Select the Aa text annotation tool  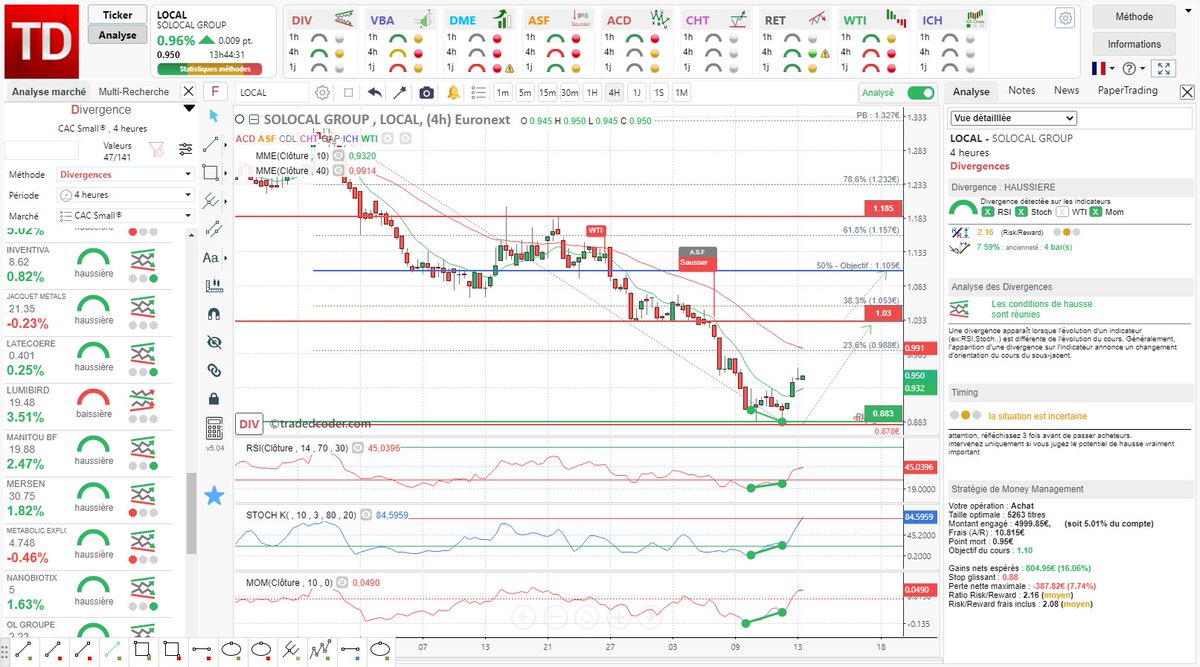(x=211, y=257)
